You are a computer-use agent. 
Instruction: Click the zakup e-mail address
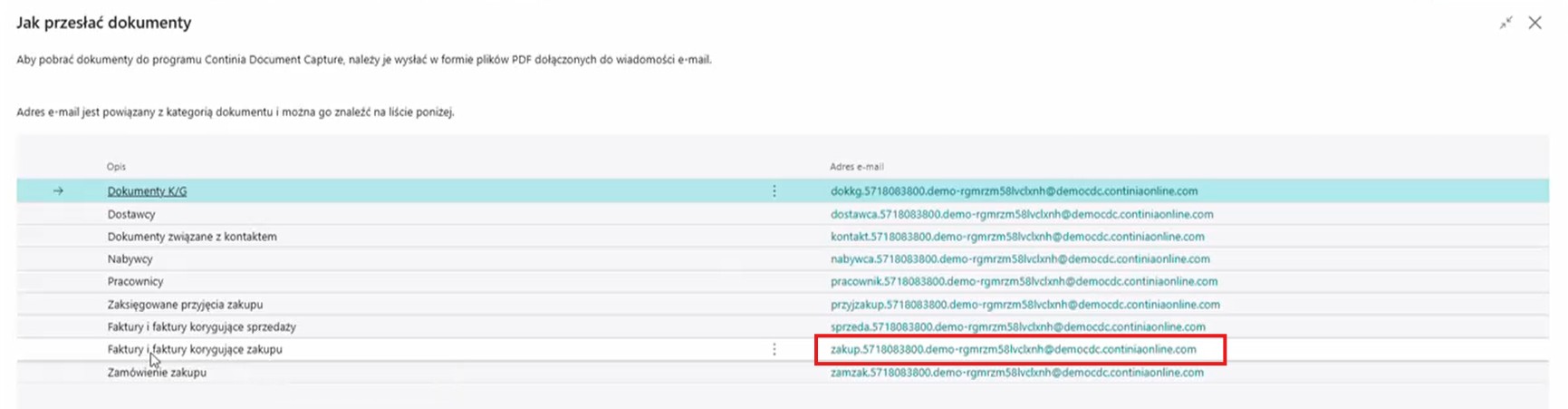click(1013, 349)
